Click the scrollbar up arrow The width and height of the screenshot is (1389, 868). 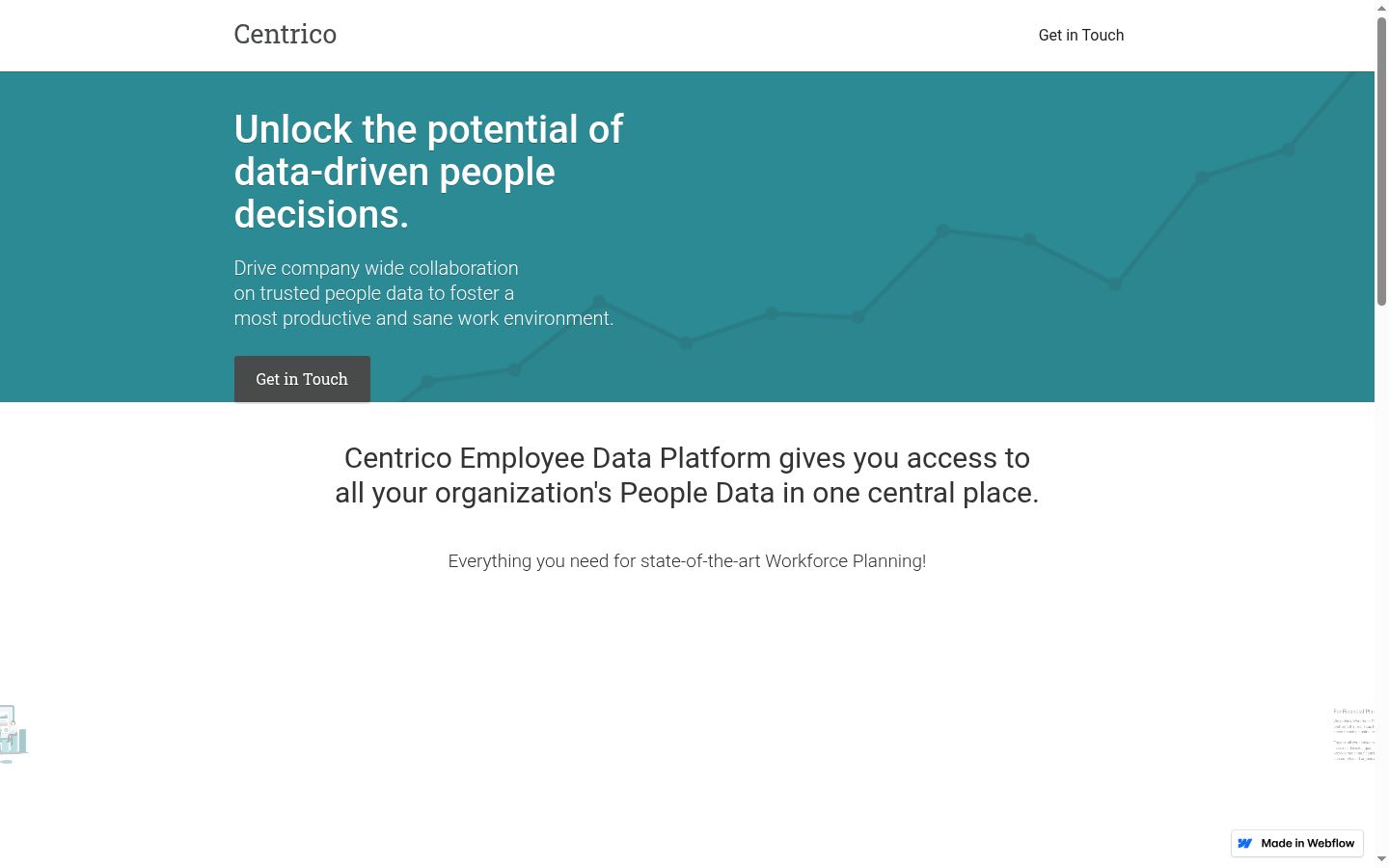point(1381,8)
